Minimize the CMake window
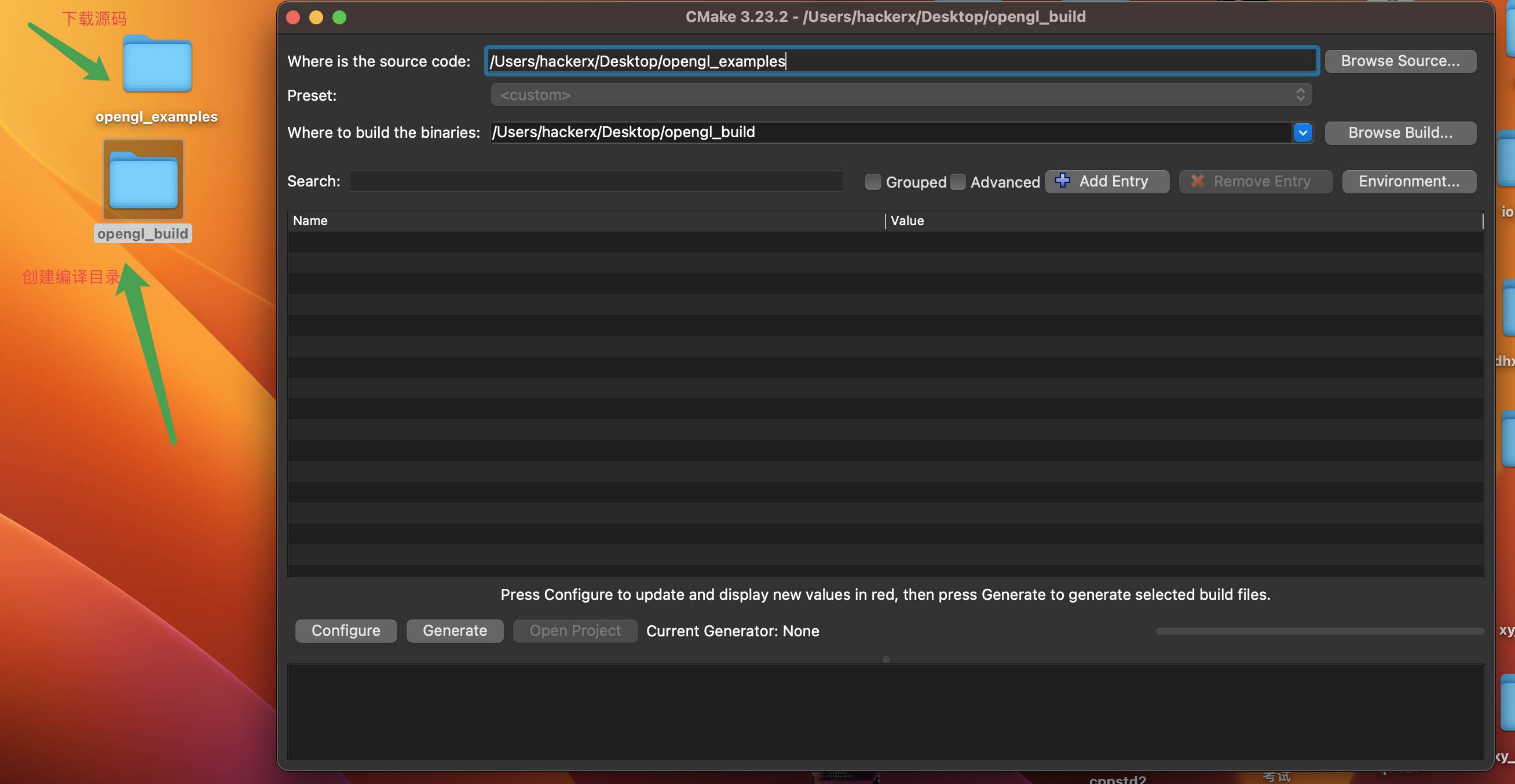Viewport: 1515px width, 784px height. click(x=316, y=17)
